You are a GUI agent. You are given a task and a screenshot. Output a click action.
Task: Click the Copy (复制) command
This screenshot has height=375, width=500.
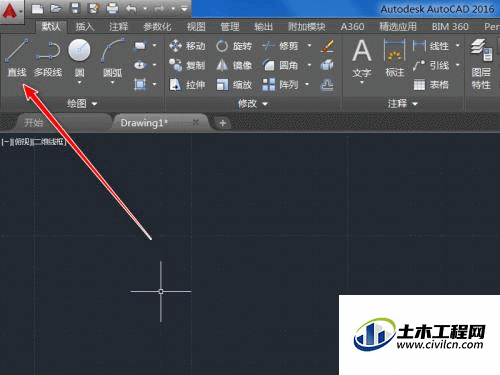[x=187, y=65]
